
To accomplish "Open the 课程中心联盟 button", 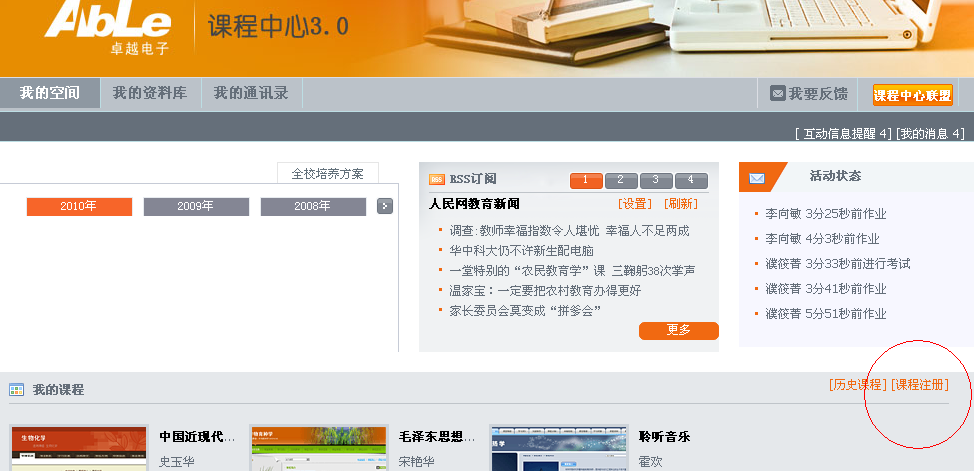I will pyautogui.click(x=912, y=95).
